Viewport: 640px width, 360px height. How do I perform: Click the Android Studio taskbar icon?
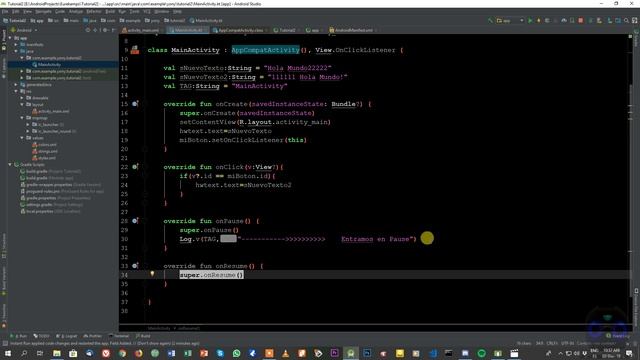[x=351, y=353]
